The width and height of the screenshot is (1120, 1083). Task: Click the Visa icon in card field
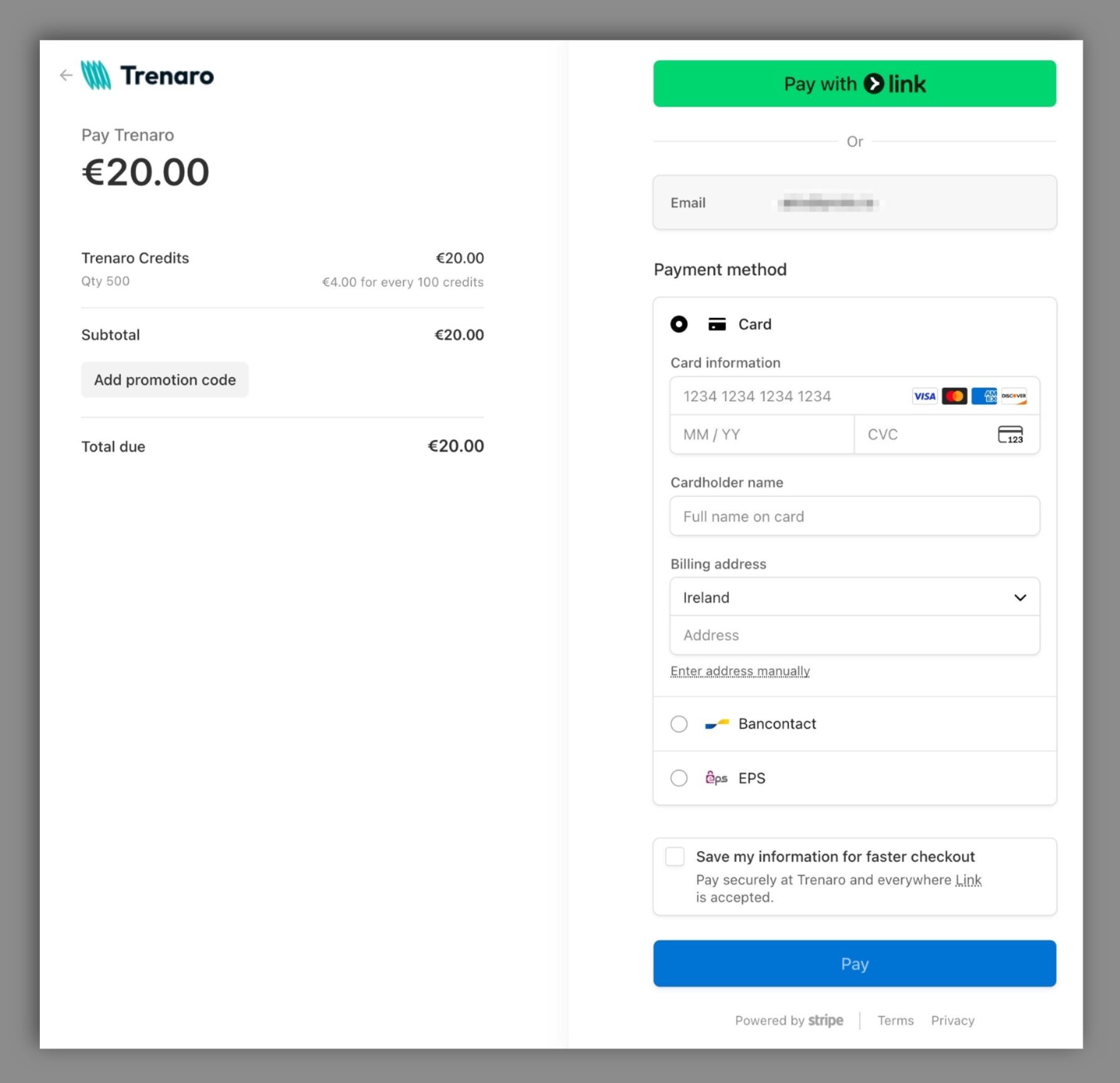tap(924, 396)
